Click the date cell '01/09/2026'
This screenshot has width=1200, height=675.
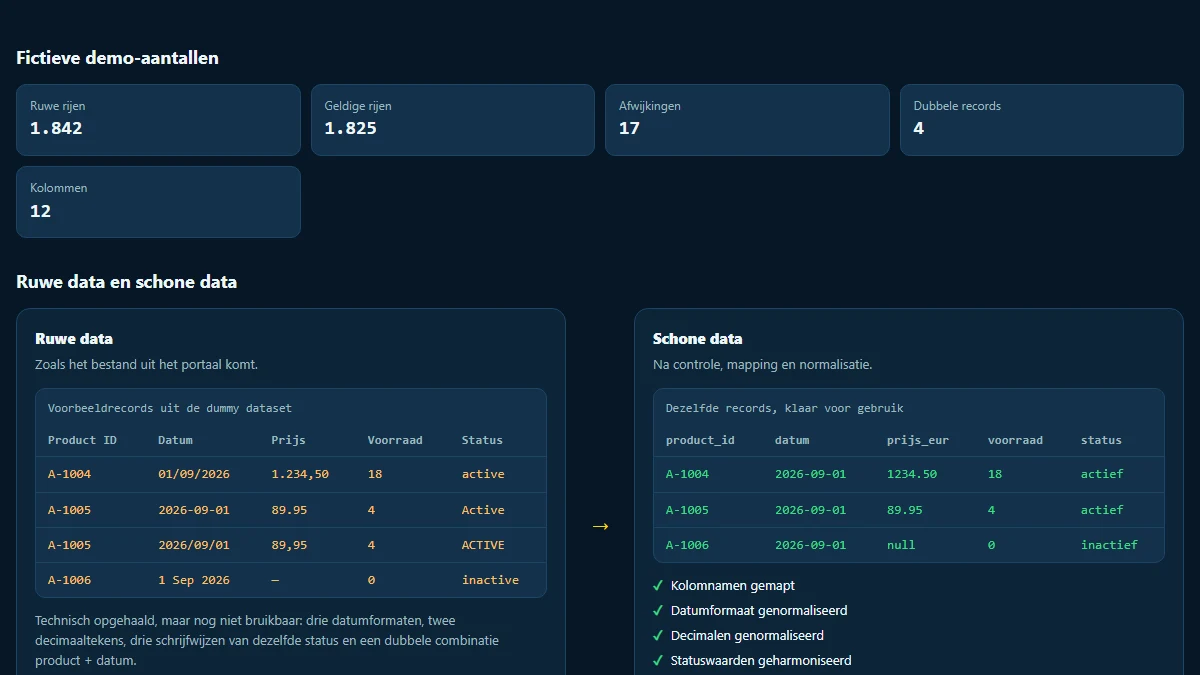pyautogui.click(x=193, y=474)
